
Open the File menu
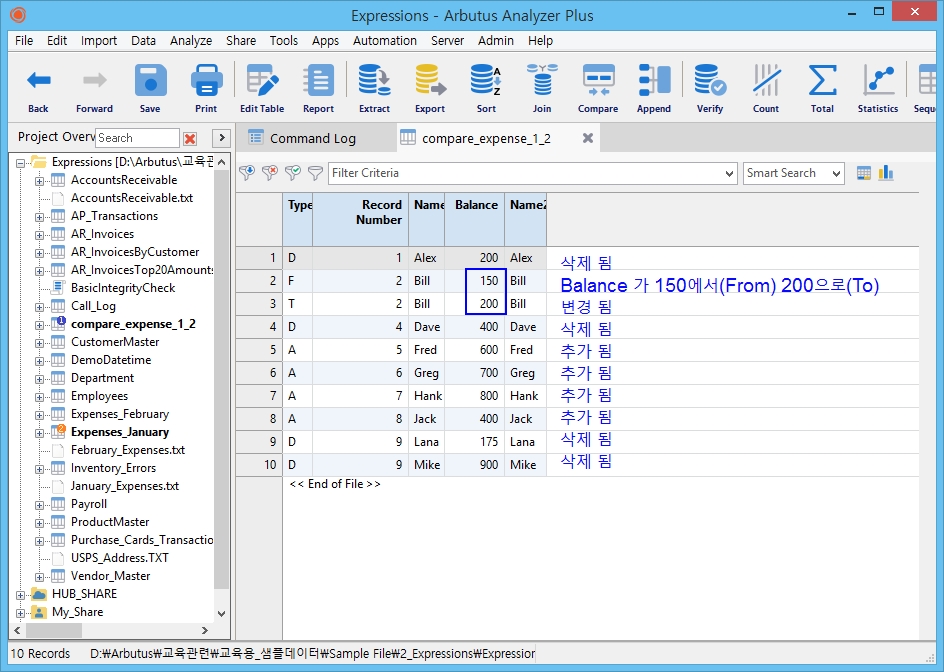click(24, 40)
